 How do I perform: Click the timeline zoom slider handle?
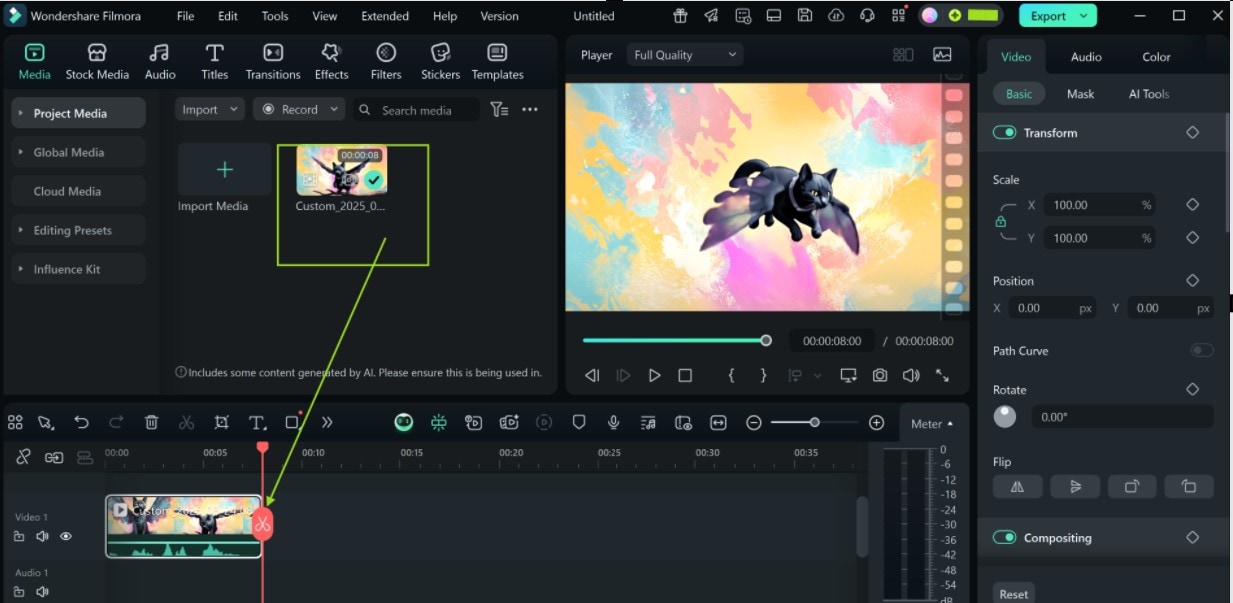coord(815,423)
